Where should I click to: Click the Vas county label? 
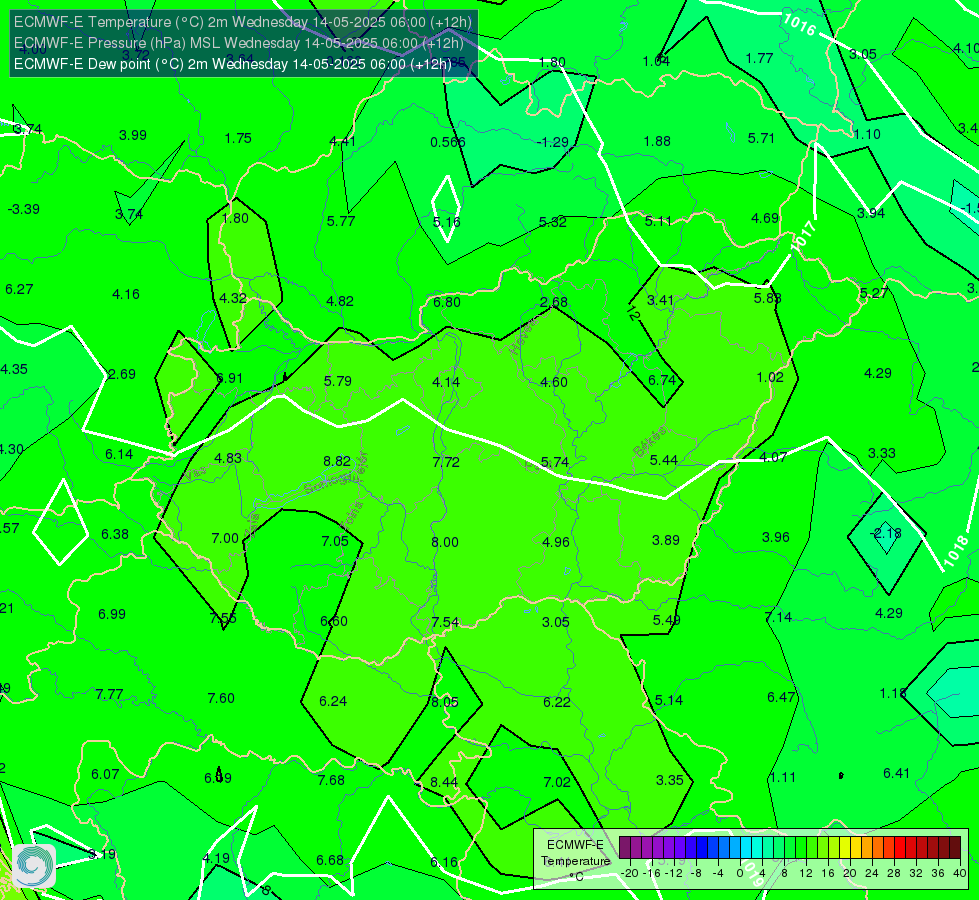coord(197,474)
